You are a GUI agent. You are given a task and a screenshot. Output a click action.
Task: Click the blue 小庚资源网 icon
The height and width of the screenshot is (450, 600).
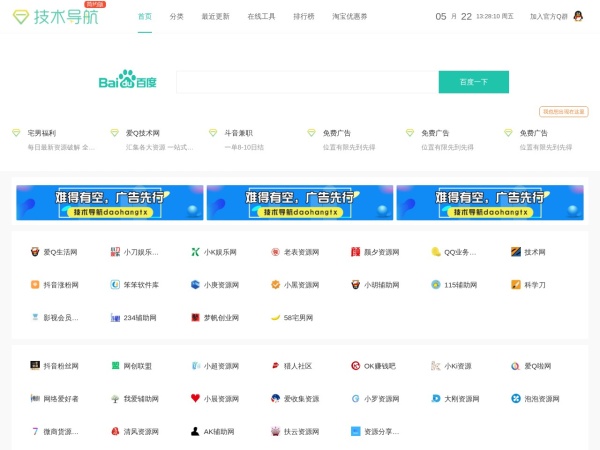(x=195, y=285)
